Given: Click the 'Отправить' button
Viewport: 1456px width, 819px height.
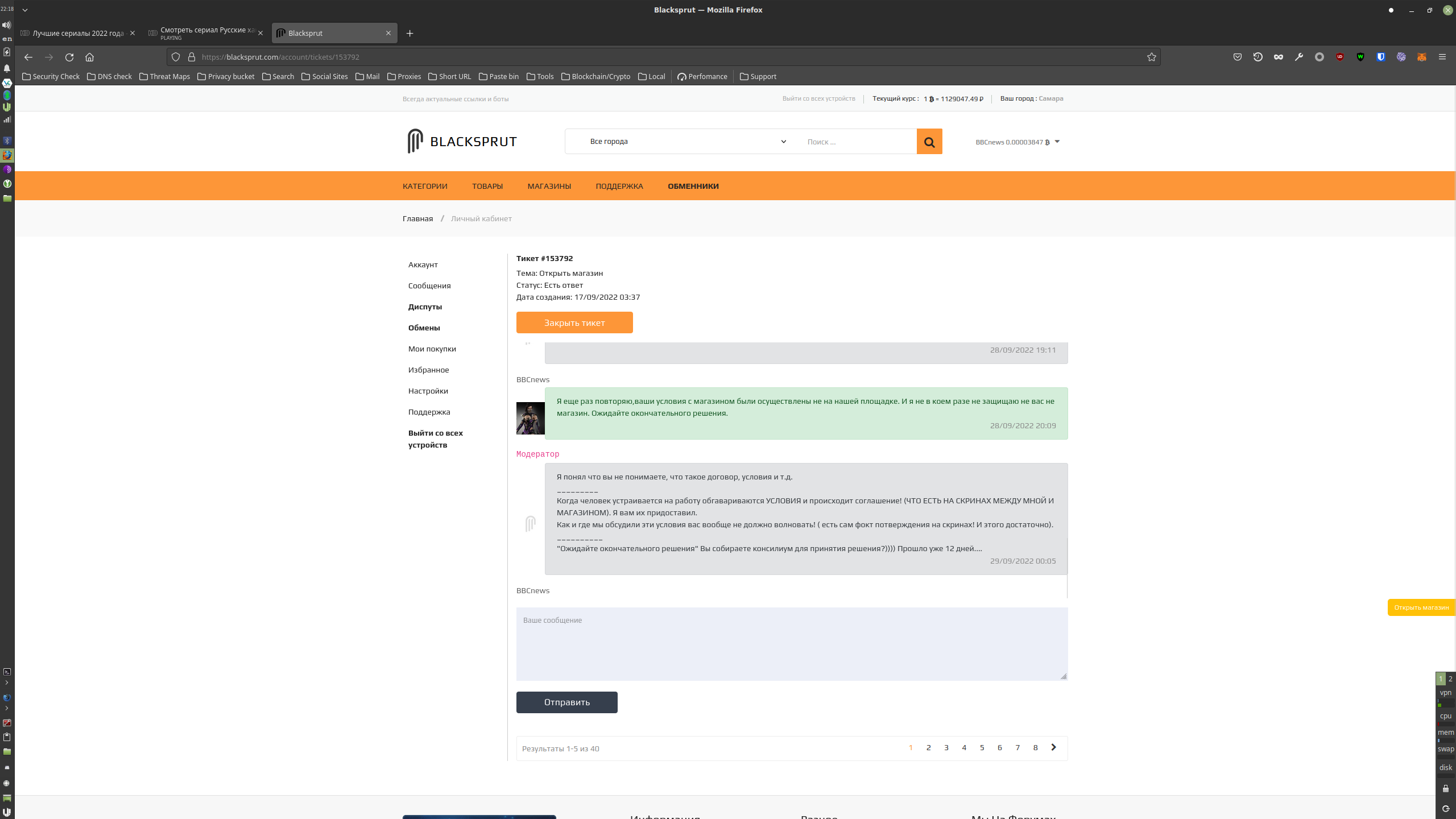Looking at the screenshot, I should (x=566, y=702).
